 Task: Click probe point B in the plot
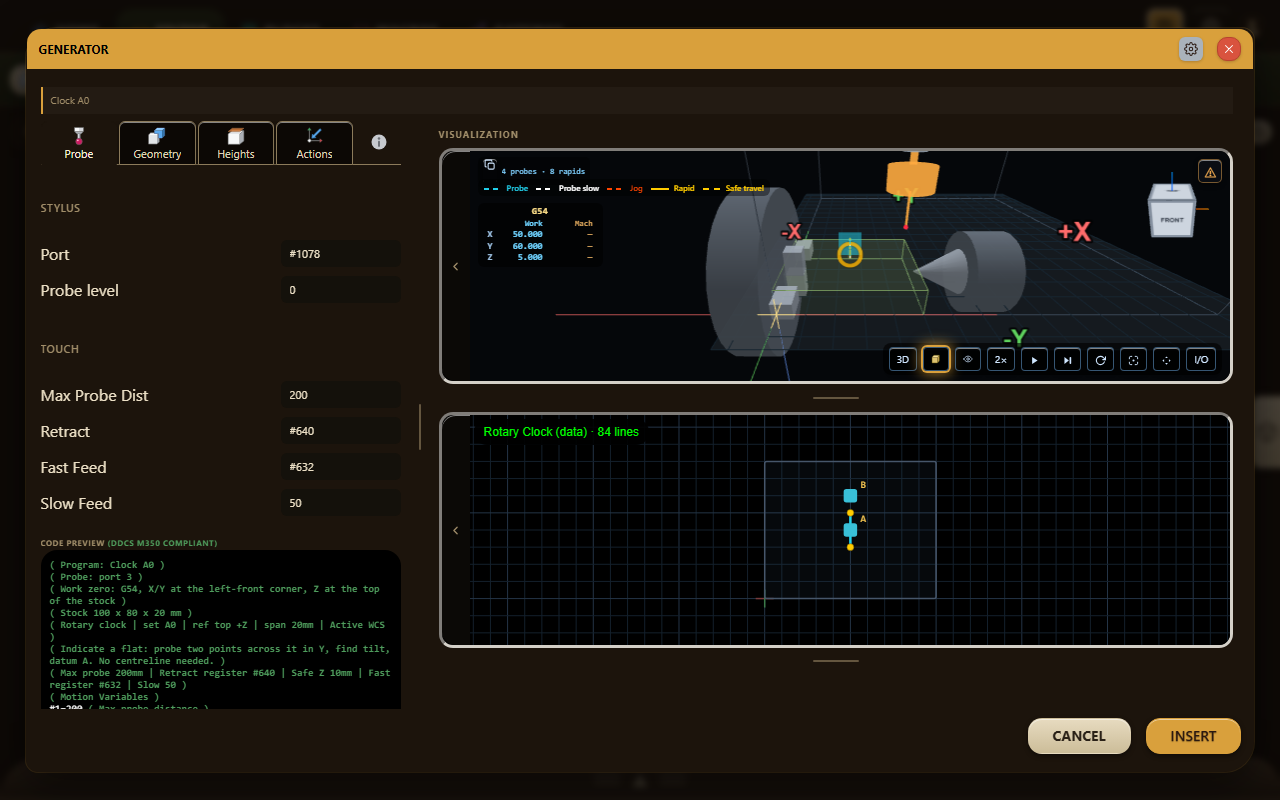(x=850, y=495)
